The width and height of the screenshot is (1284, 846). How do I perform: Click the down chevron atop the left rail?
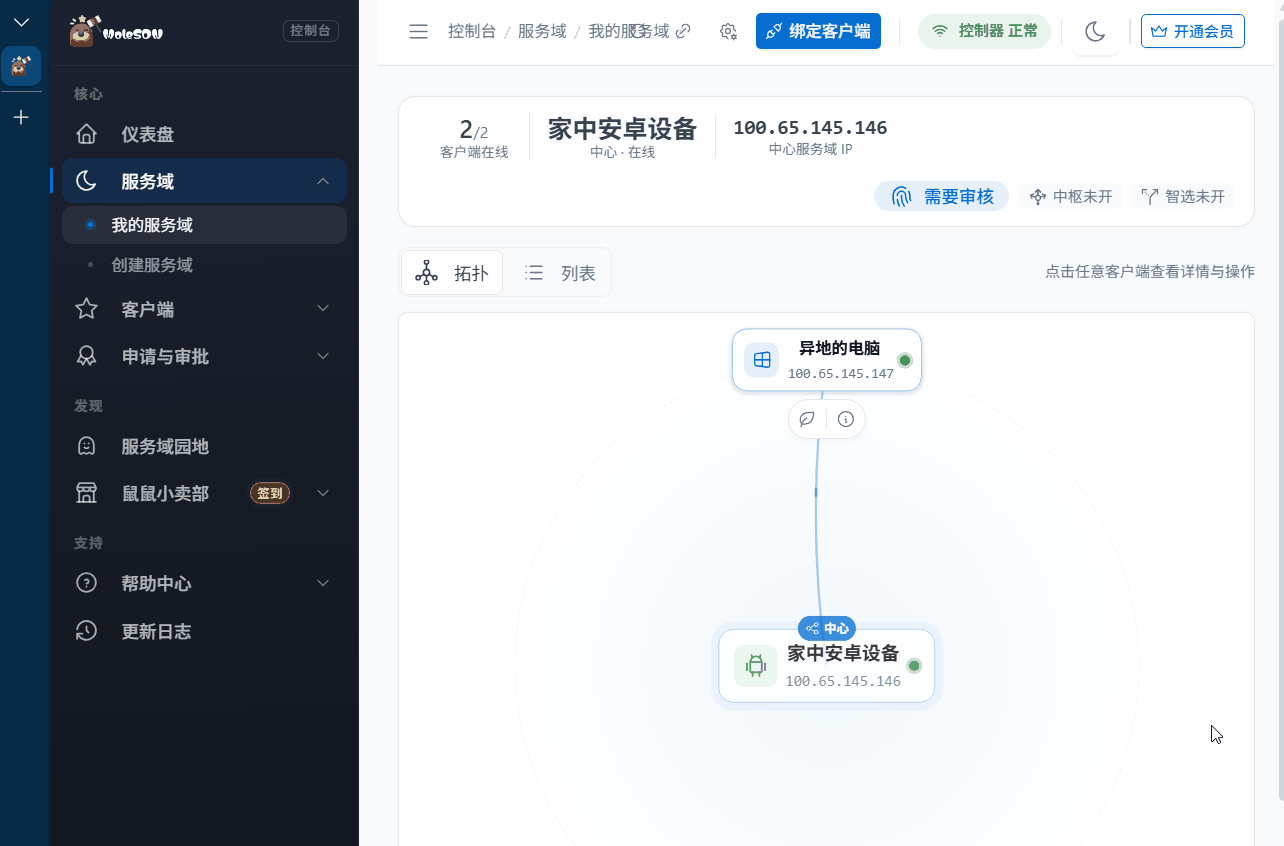[21, 22]
